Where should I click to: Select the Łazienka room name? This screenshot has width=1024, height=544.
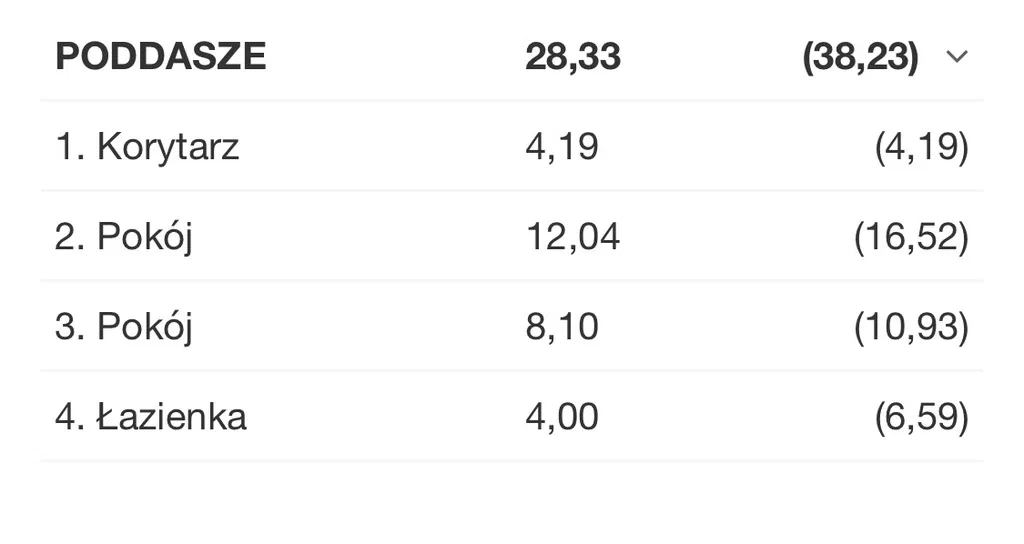click(172, 417)
